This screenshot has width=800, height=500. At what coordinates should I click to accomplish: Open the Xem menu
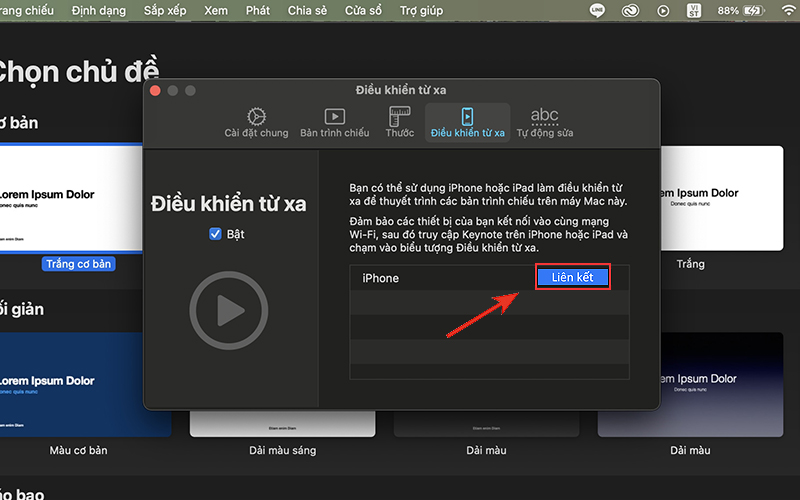click(216, 10)
